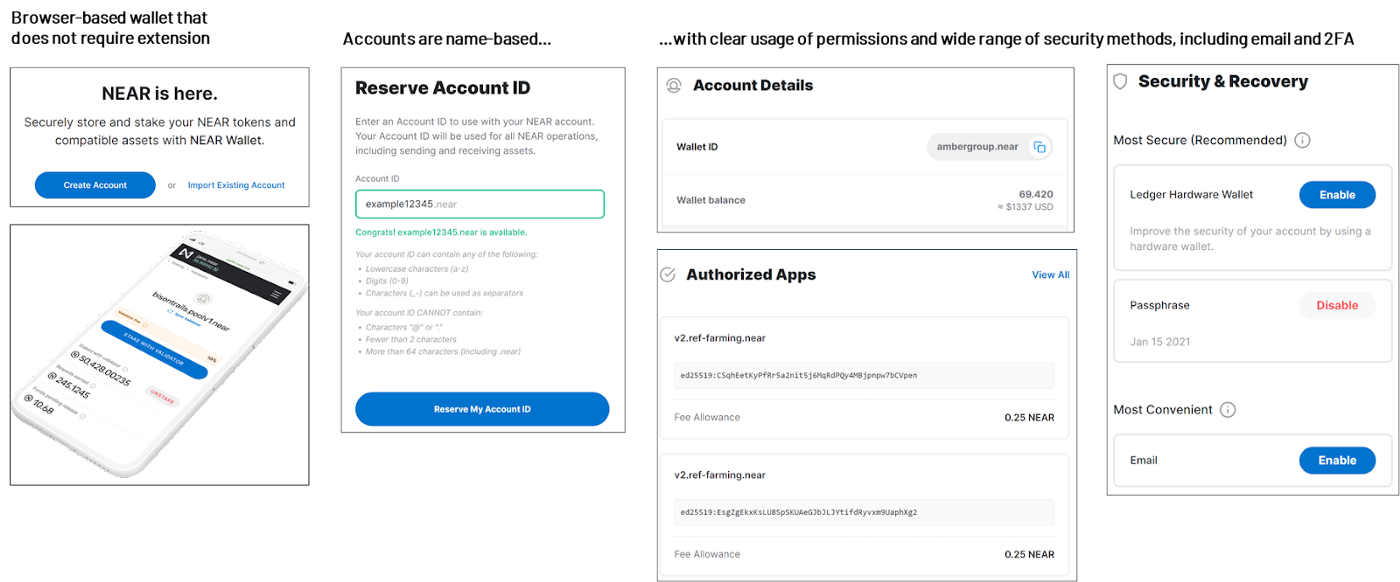Enable the Ledger Hardware Wallet

(1337, 195)
